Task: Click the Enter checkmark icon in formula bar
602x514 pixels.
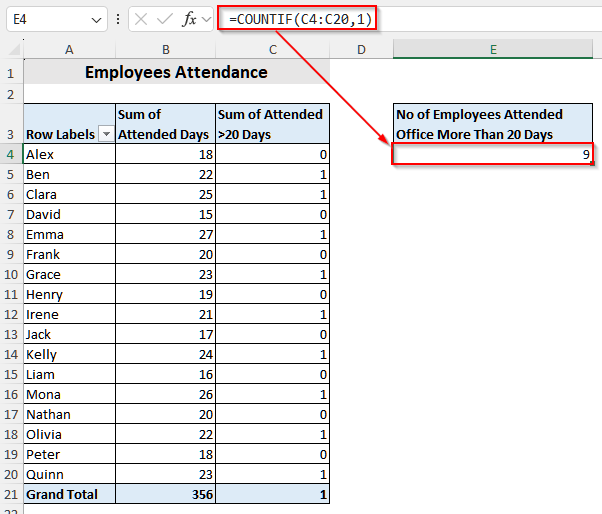Action: tap(165, 19)
